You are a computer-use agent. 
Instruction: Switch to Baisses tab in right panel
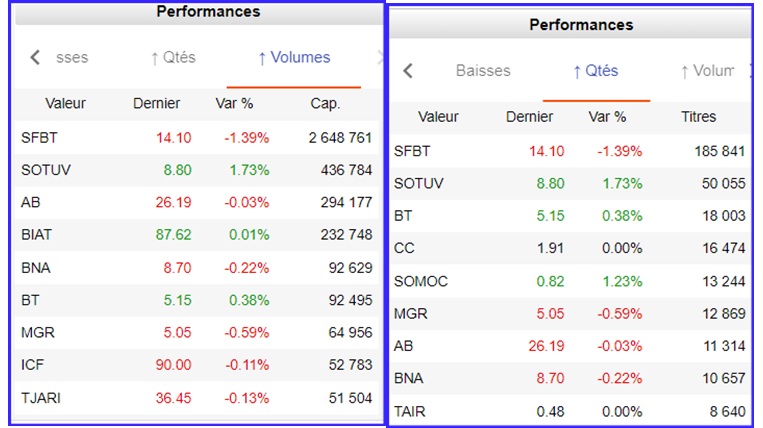point(483,71)
